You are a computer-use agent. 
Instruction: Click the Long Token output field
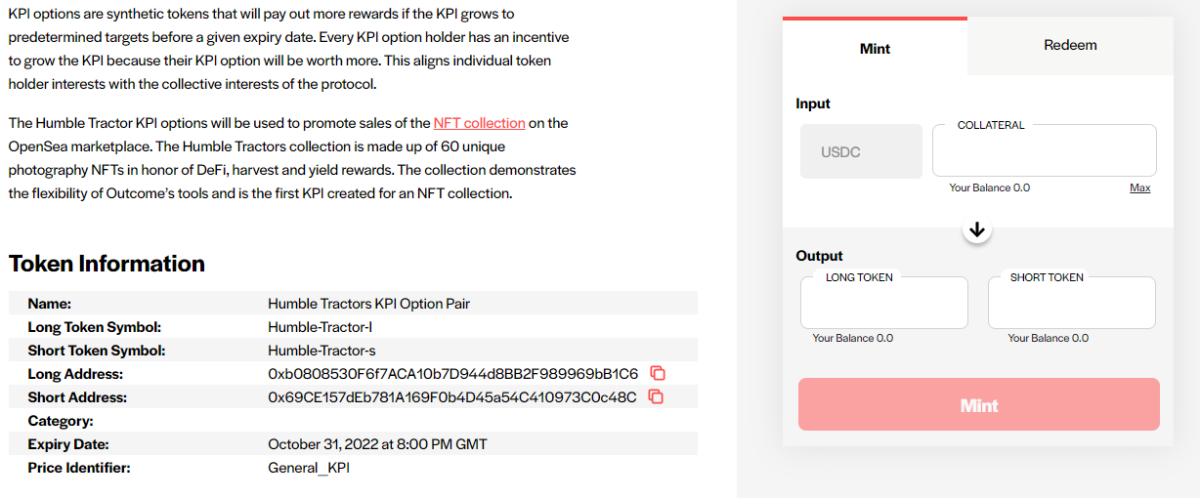click(x=884, y=303)
